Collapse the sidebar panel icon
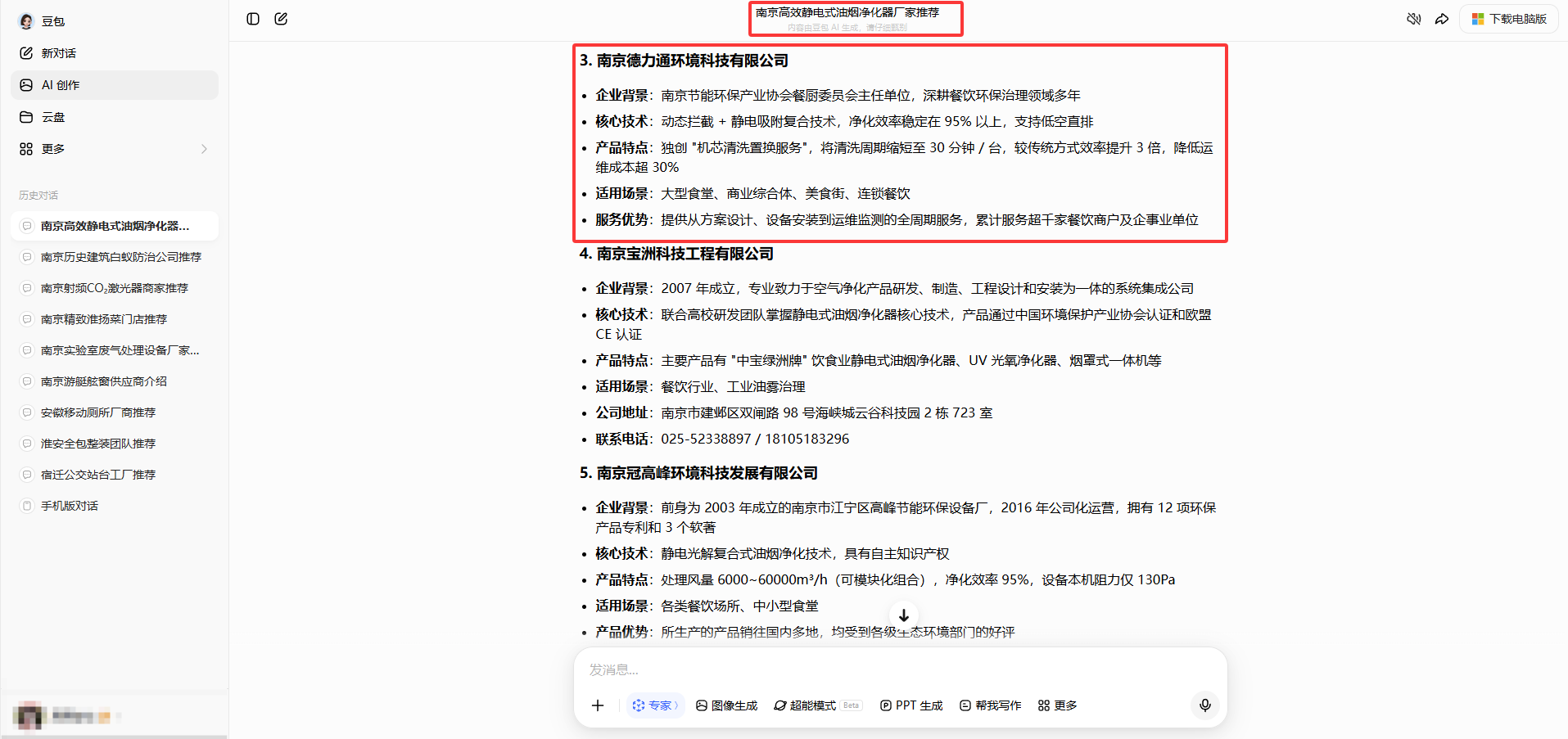 click(x=253, y=19)
